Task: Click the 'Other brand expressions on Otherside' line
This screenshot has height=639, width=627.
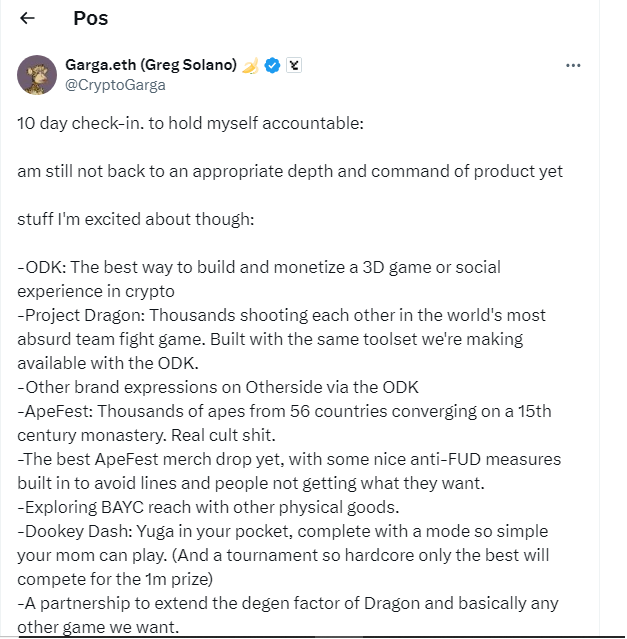Action: pyautogui.click(x=218, y=387)
